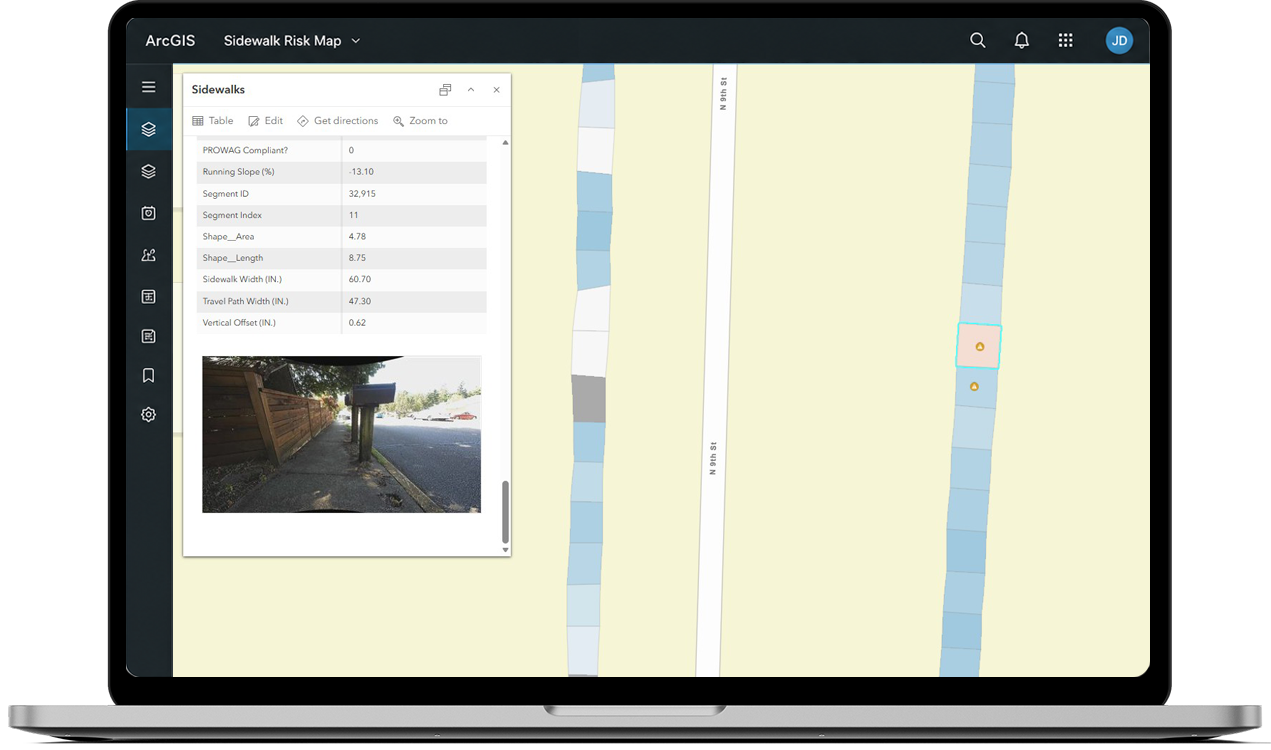Click the sidewalk photo thumbnail in popup
The image size is (1271, 750).
pyautogui.click(x=341, y=434)
